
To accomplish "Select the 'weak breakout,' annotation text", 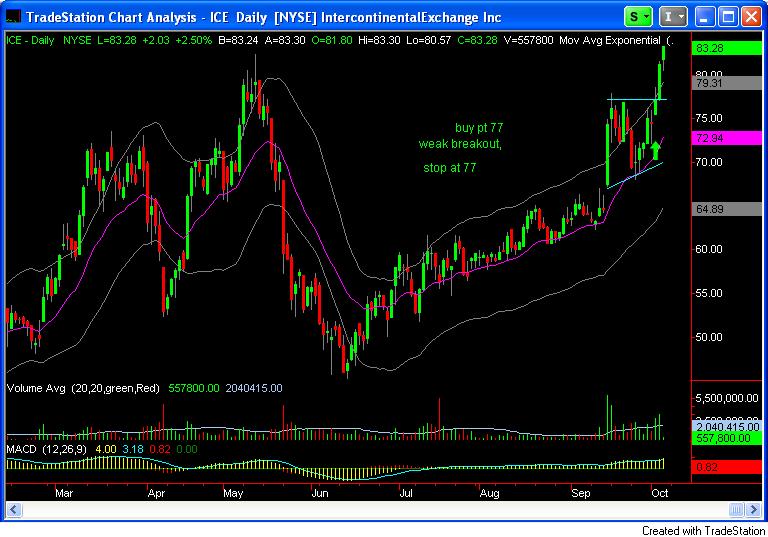I will click(x=460, y=144).
